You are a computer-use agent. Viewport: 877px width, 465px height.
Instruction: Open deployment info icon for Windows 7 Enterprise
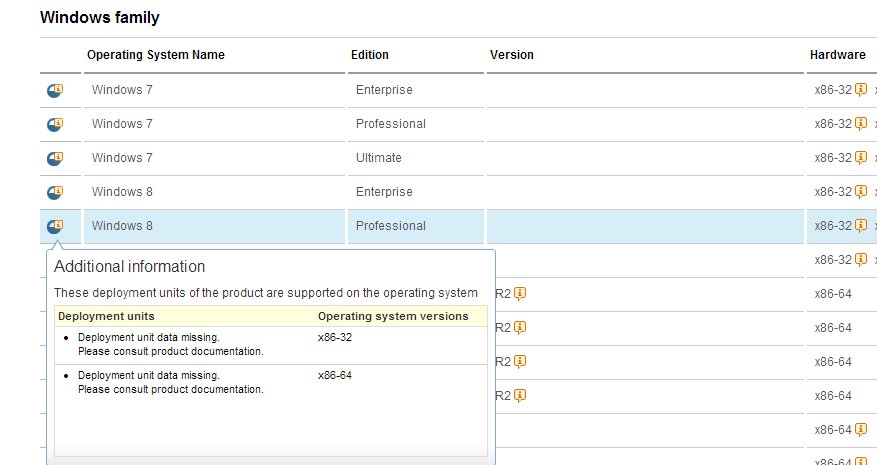tap(55, 90)
